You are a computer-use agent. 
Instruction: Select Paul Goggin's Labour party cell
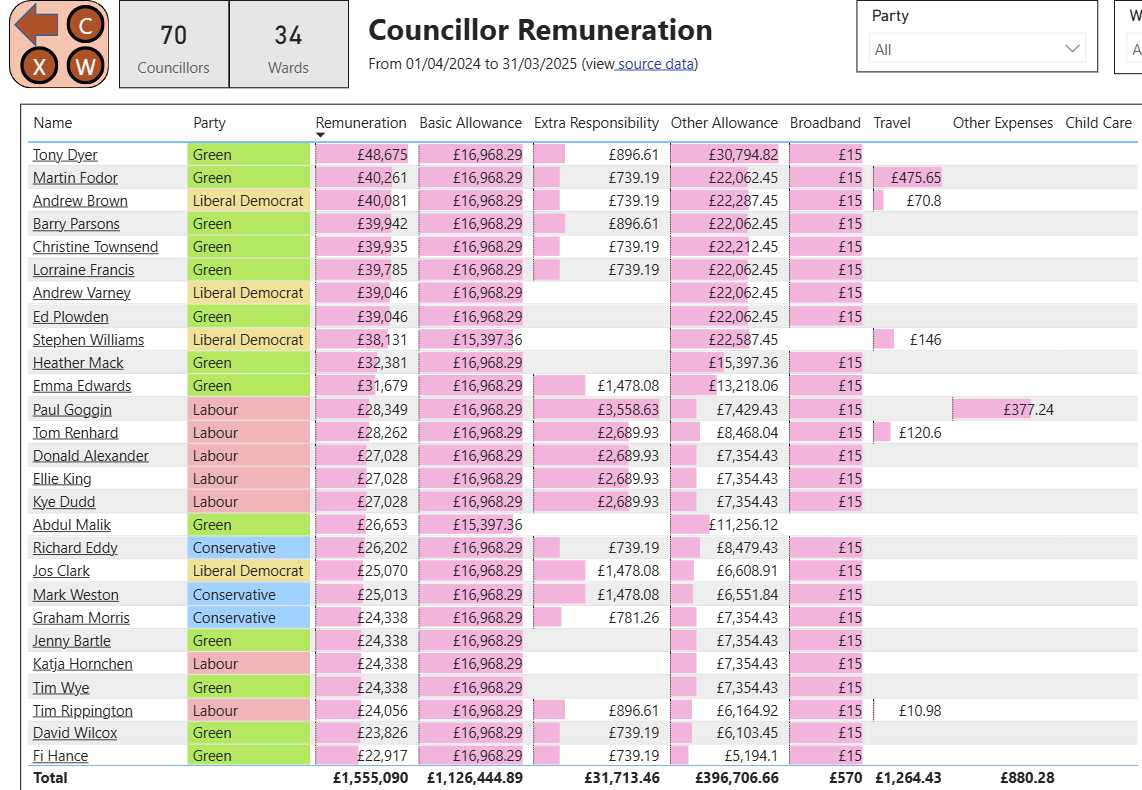pos(249,409)
